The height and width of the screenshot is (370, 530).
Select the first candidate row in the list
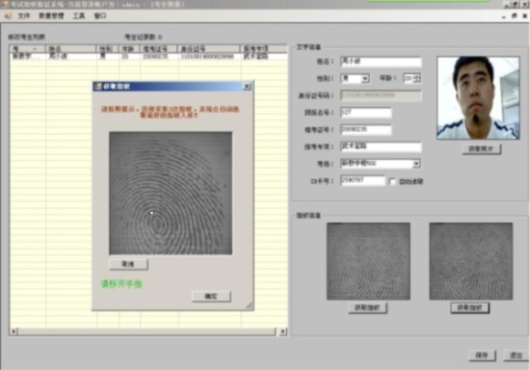149,56
